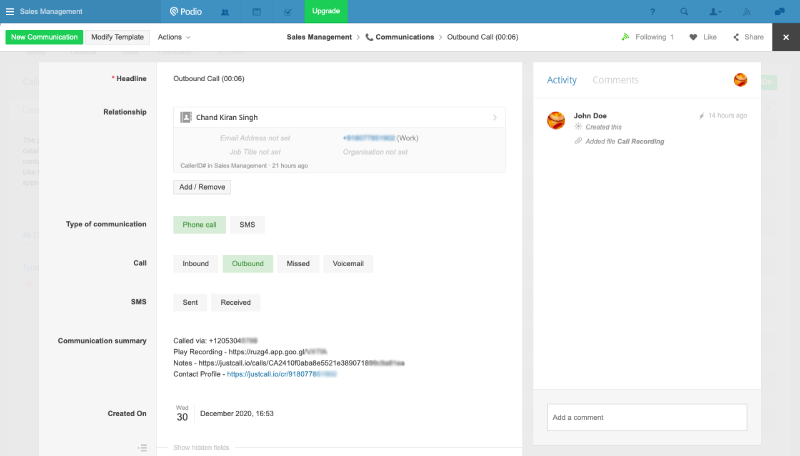Image resolution: width=800 pixels, height=456 pixels.
Task: Open the Contacts people icon in top bar
Action: pyautogui.click(x=225, y=11)
